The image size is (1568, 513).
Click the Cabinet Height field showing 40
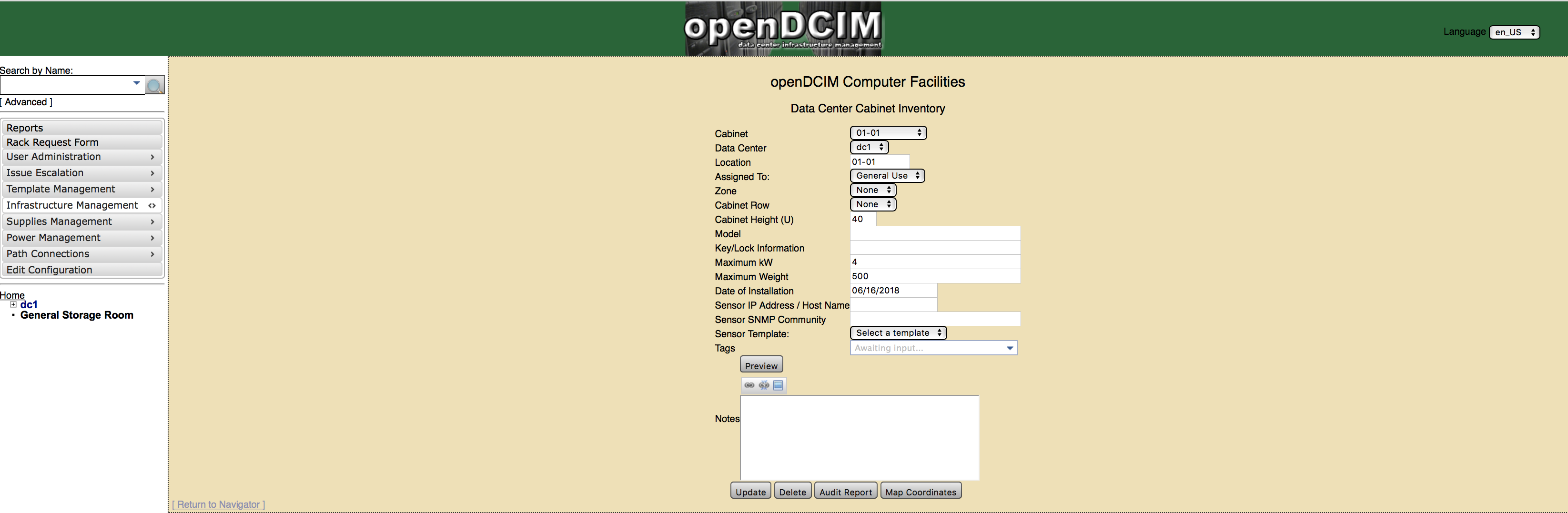click(863, 219)
